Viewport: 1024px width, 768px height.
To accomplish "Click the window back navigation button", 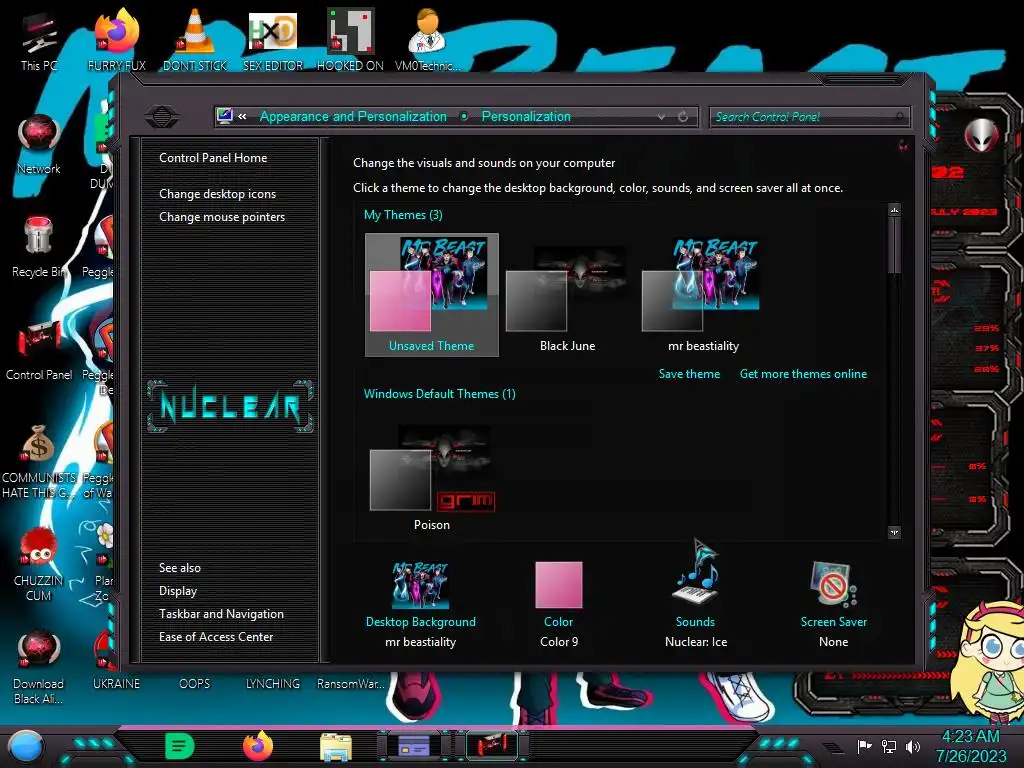I will pyautogui.click(x=162, y=116).
